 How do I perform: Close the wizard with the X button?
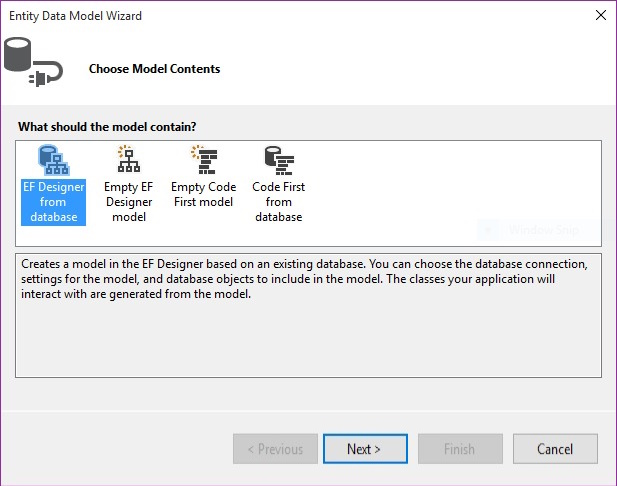pyautogui.click(x=600, y=15)
